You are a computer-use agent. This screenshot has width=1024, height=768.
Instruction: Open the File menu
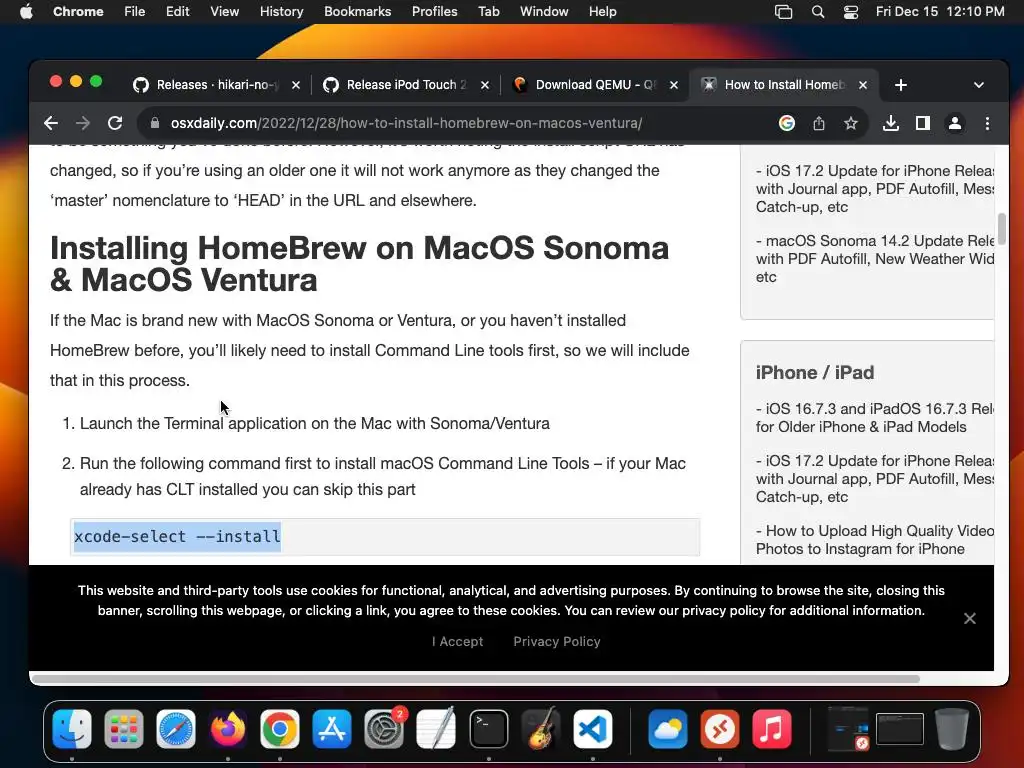point(135,11)
